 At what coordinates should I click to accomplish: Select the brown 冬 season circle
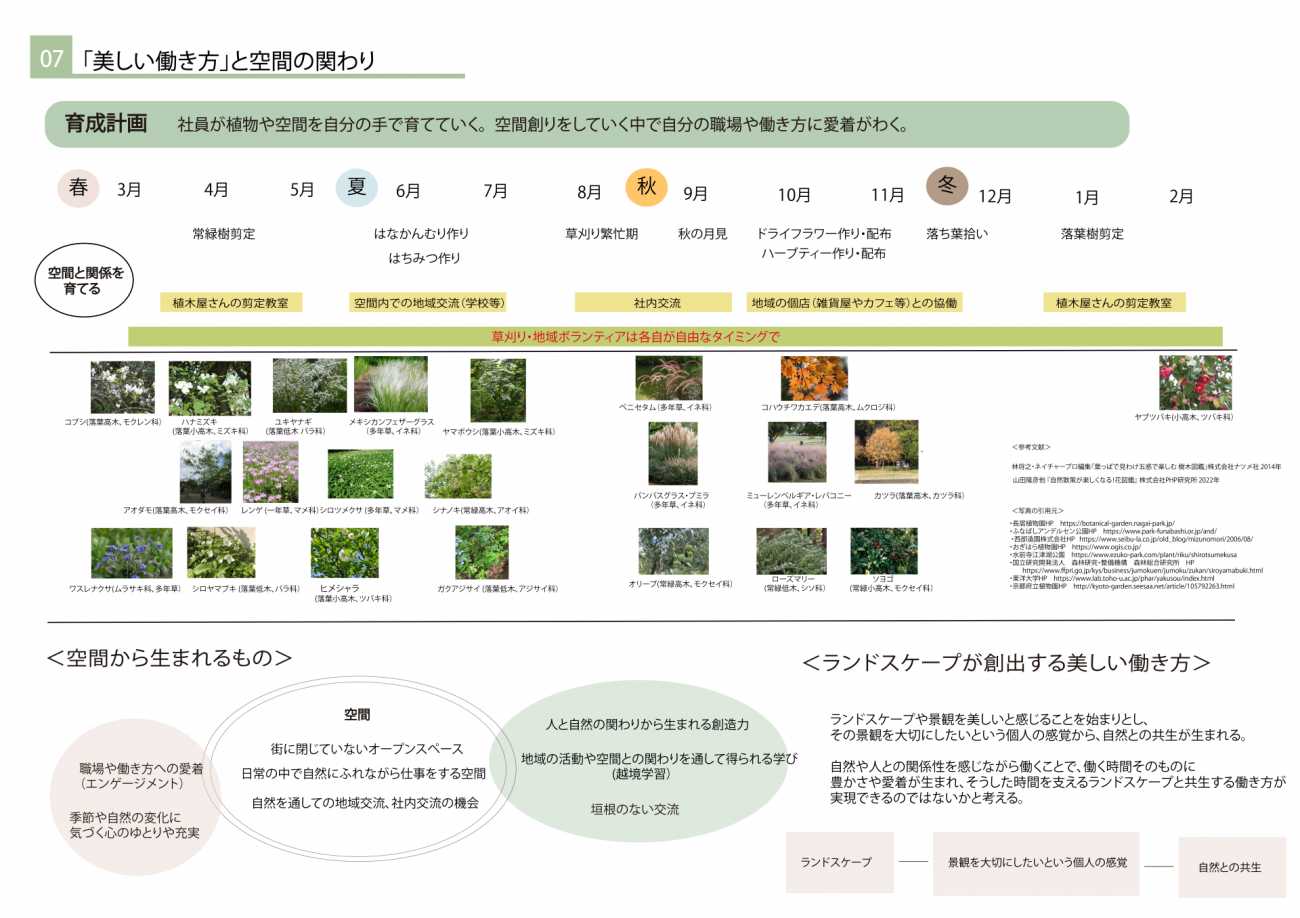(x=946, y=187)
